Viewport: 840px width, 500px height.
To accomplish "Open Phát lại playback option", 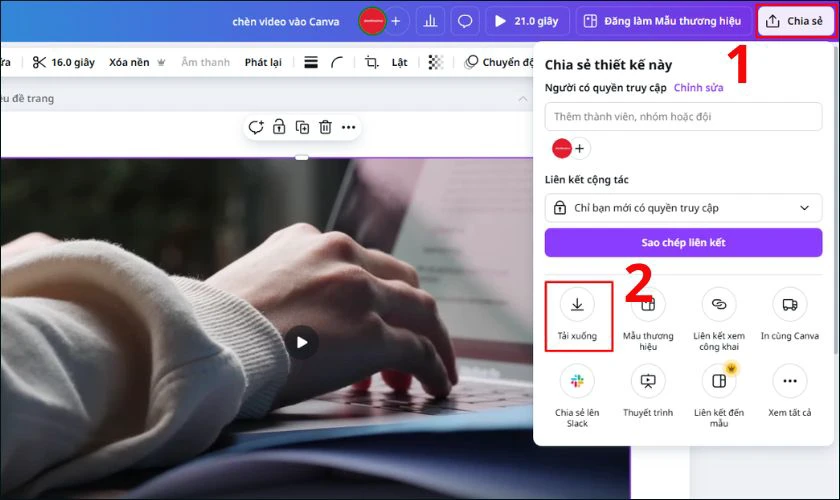I will click(x=263, y=62).
